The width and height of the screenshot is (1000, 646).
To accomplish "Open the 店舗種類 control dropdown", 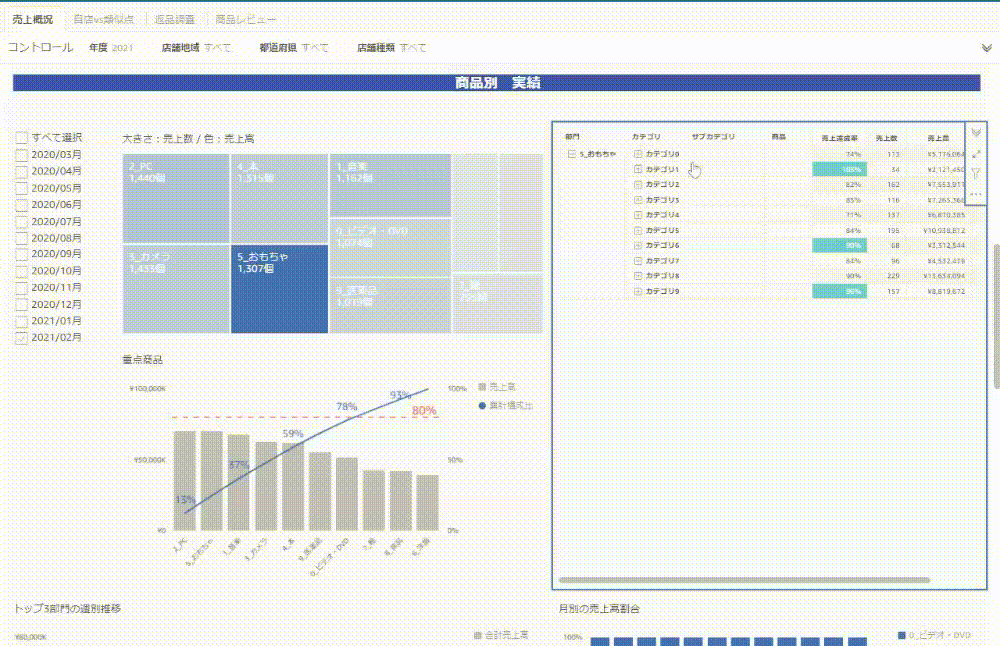I will [x=392, y=48].
